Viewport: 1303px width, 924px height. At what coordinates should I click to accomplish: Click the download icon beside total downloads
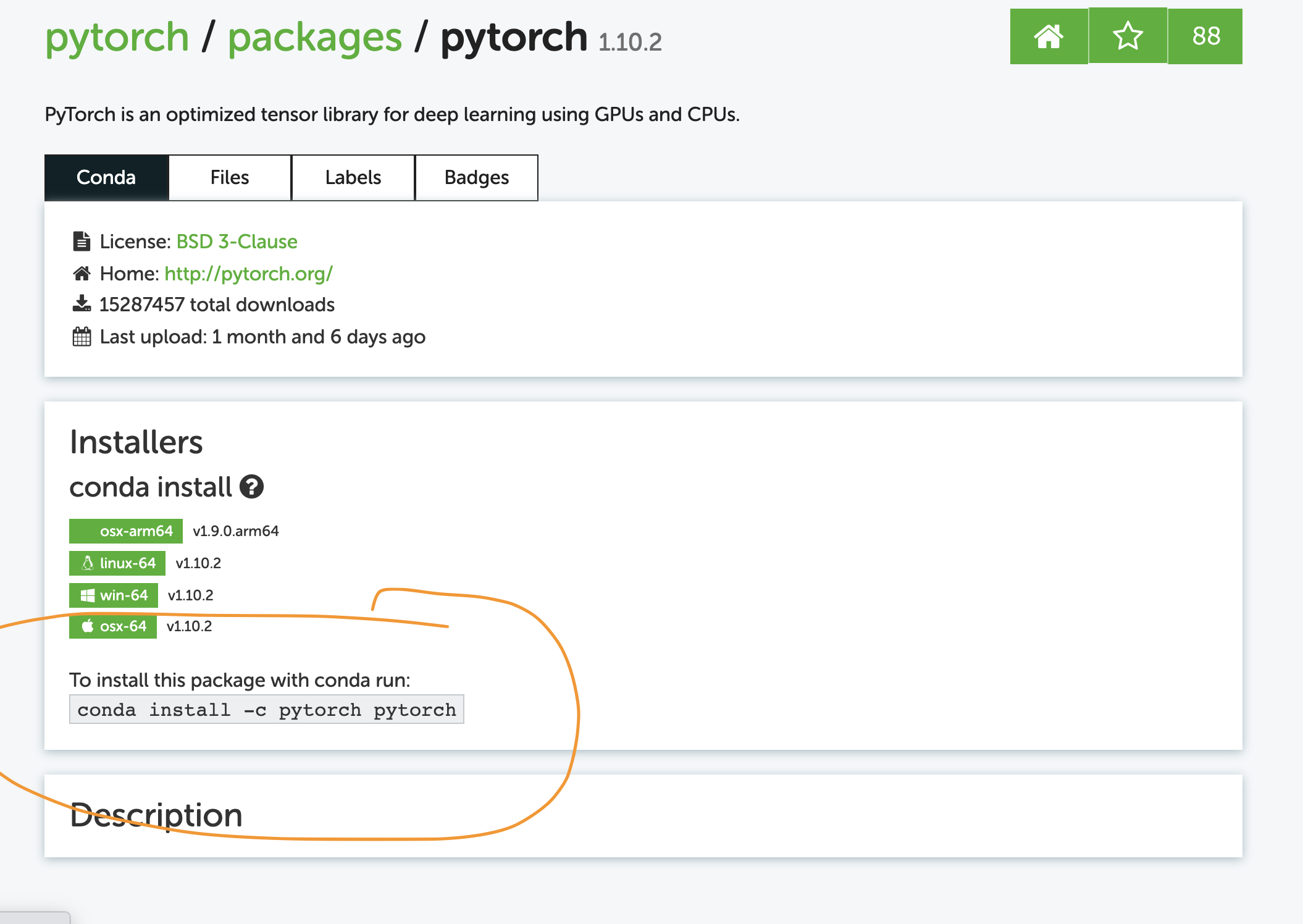pyautogui.click(x=81, y=303)
